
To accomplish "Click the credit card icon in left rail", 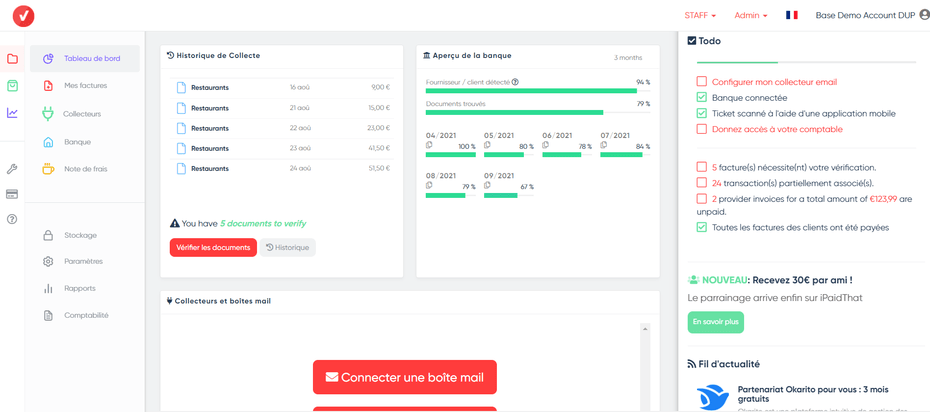I will click(12, 194).
